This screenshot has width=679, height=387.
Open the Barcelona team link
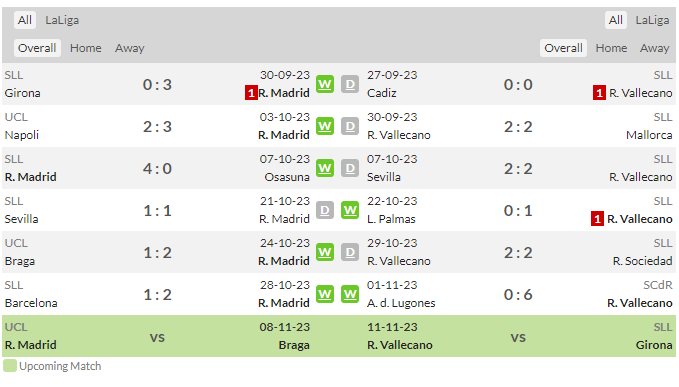pyautogui.click(x=31, y=303)
